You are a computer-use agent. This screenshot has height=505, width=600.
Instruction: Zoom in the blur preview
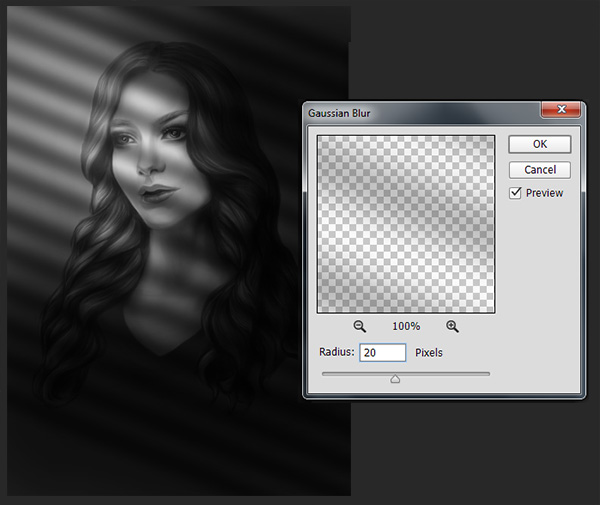[x=452, y=326]
